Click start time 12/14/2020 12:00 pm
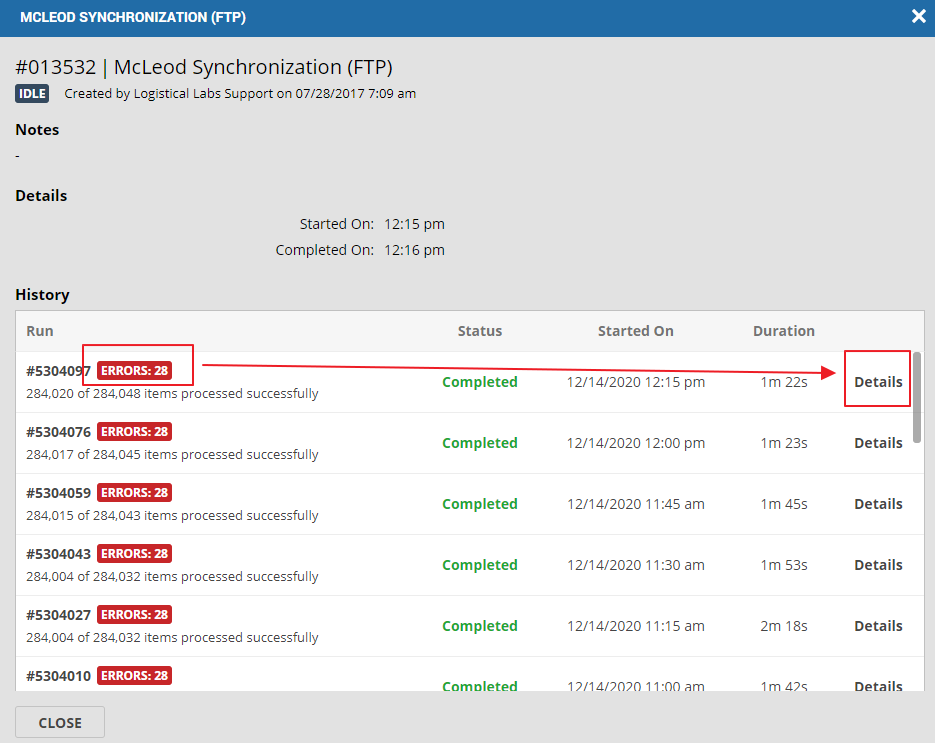Viewport: 935px width, 743px height. pos(636,442)
